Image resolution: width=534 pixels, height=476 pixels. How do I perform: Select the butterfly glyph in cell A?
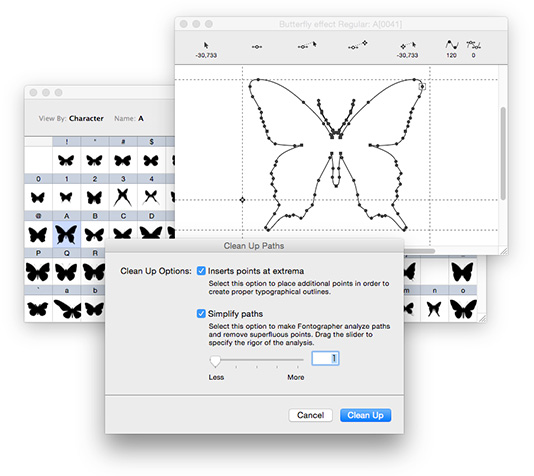click(x=66, y=234)
